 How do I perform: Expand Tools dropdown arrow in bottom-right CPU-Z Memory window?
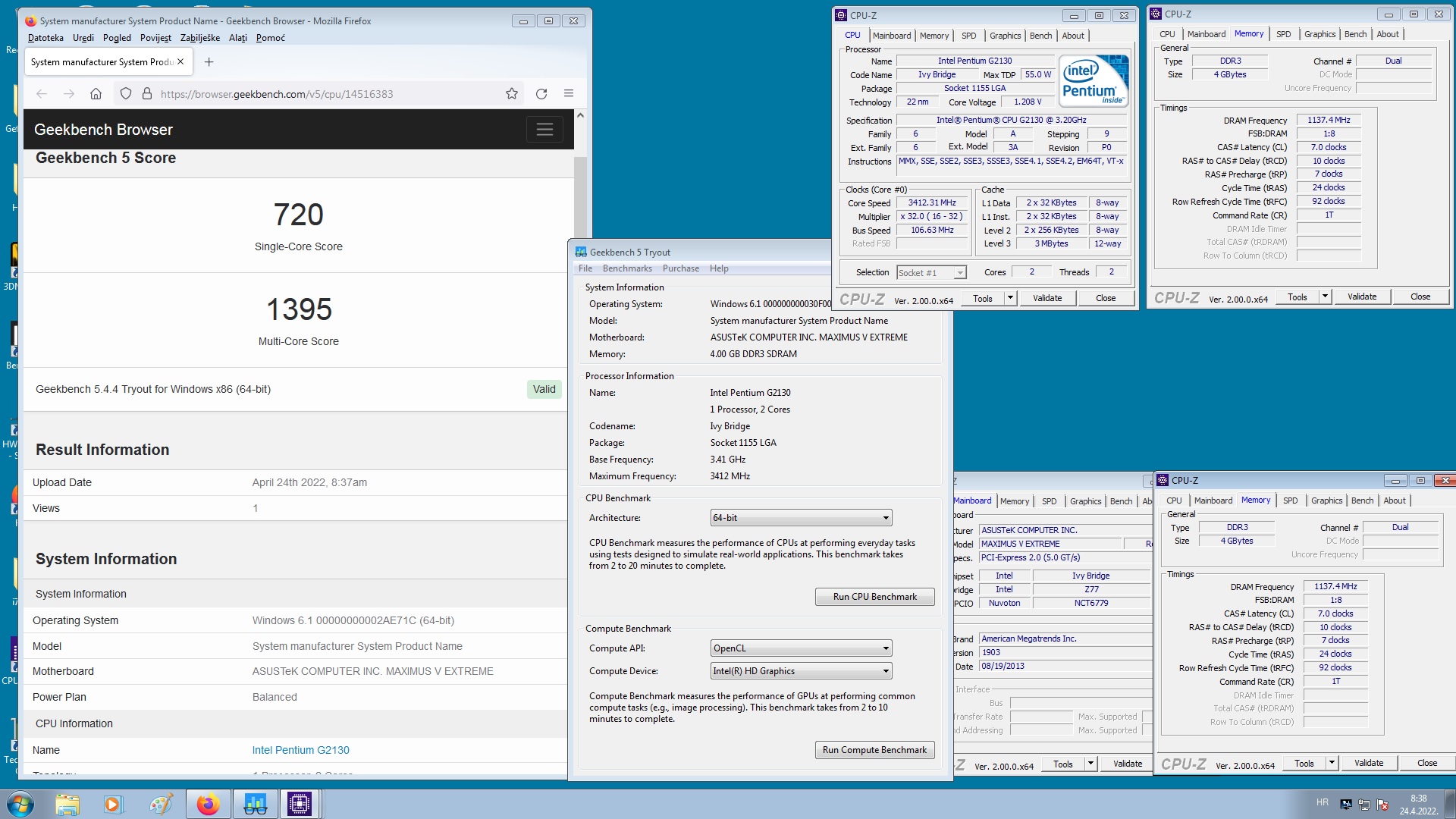pyautogui.click(x=1332, y=763)
